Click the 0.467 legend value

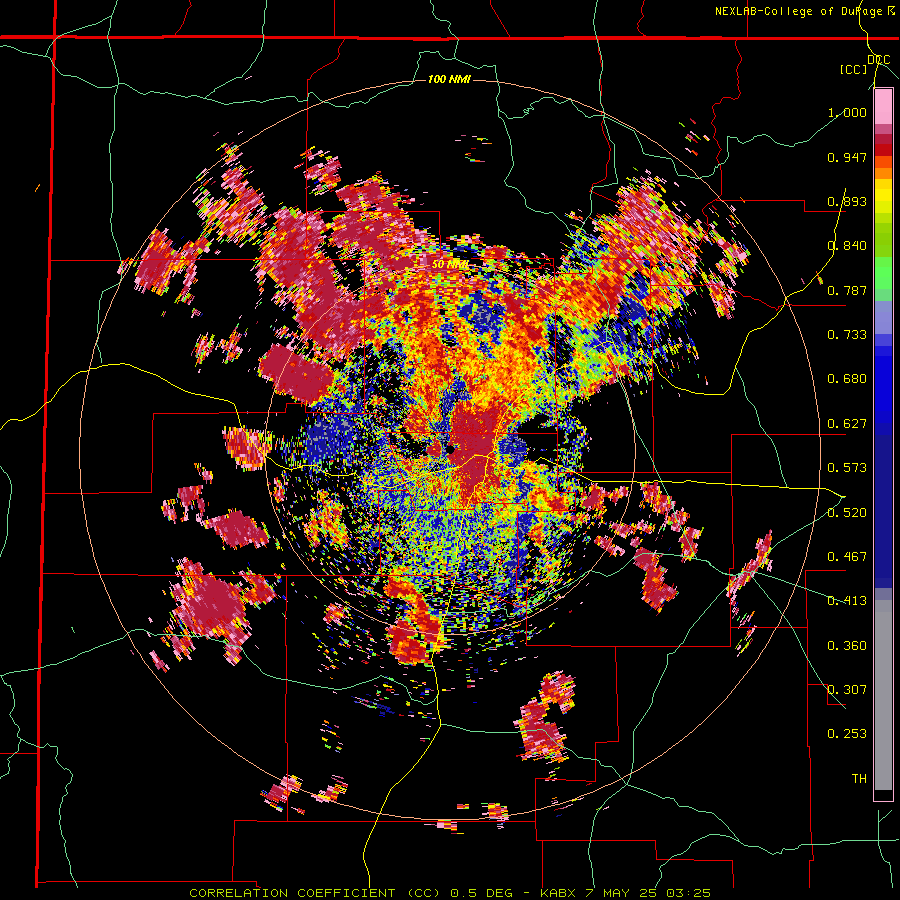point(847,557)
